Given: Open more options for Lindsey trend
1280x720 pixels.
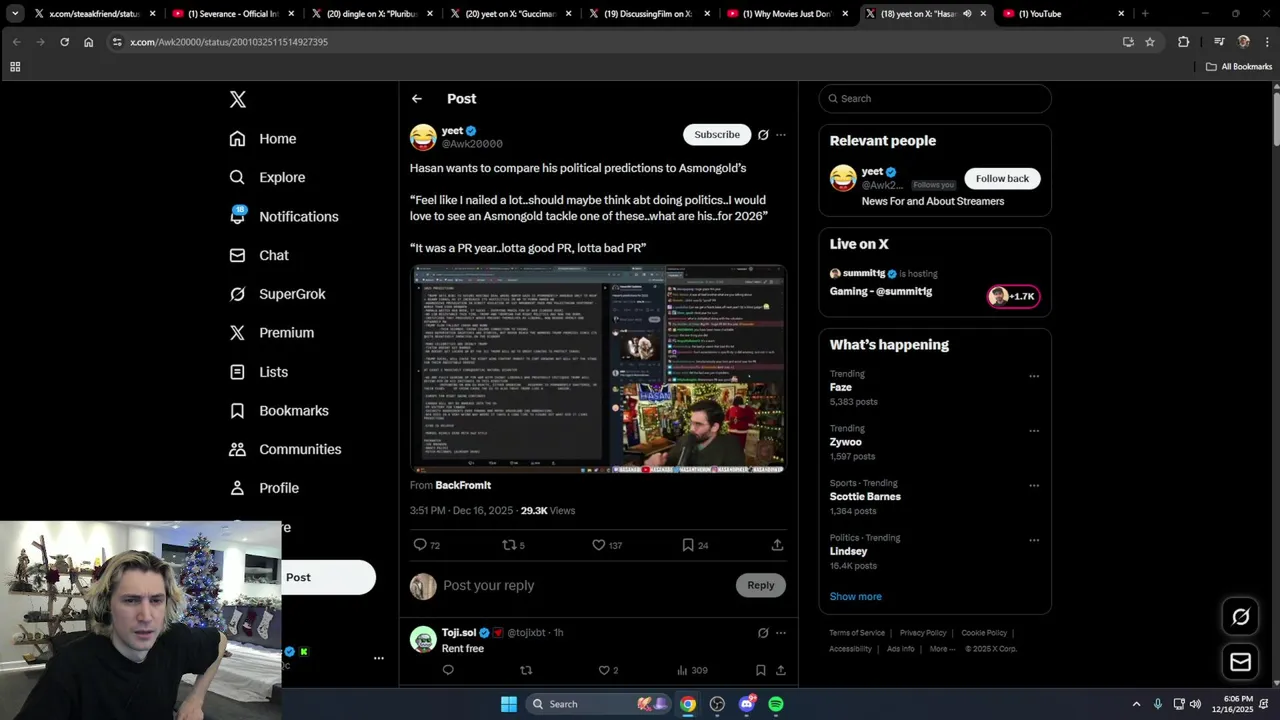Looking at the screenshot, I should pos(1034,540).
